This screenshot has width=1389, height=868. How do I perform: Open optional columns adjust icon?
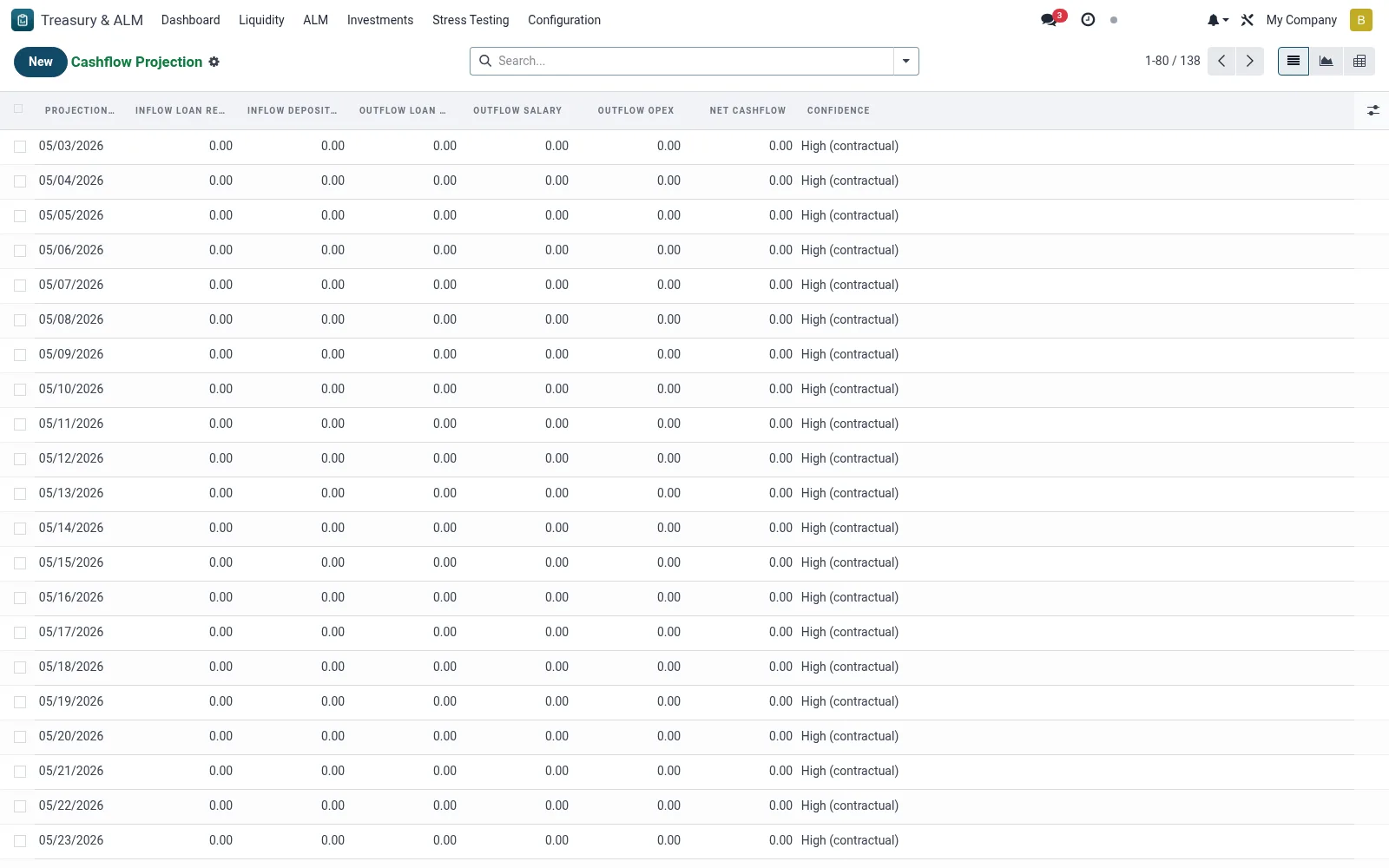point(1373,110)
